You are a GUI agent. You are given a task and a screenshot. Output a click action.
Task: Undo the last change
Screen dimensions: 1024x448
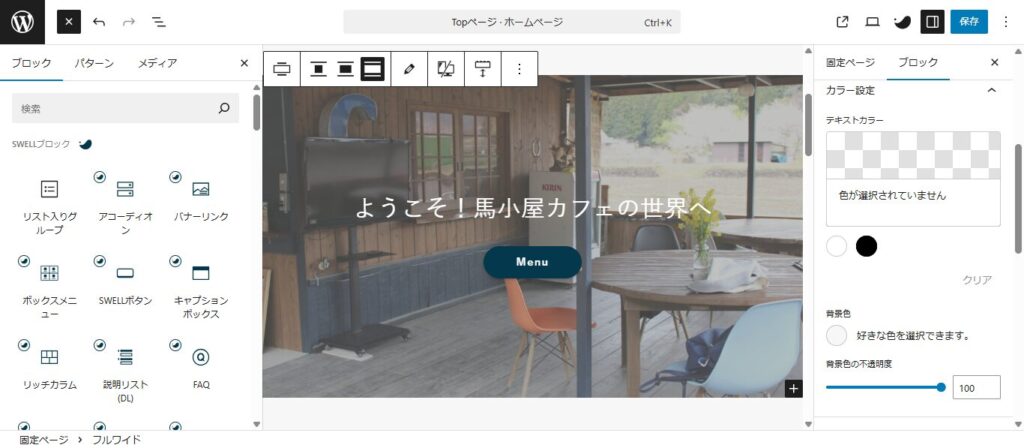point(99,22)
